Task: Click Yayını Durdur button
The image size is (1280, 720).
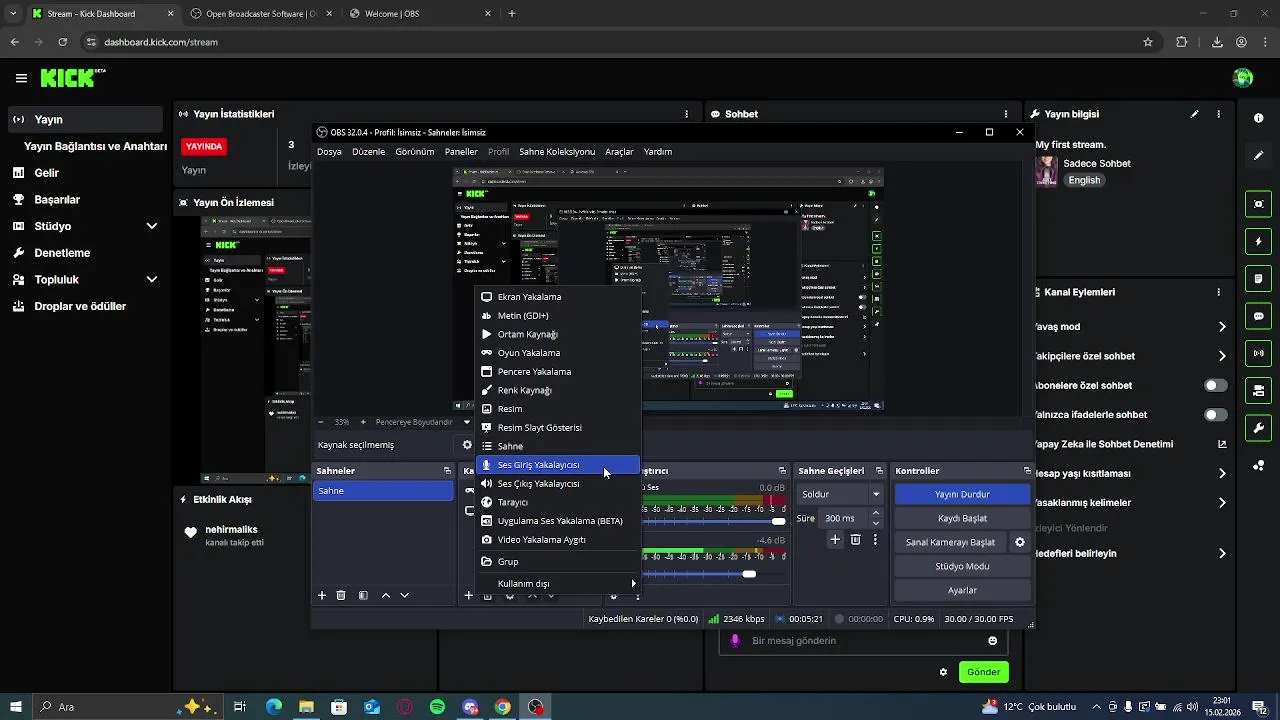Action: coord(962,494)
